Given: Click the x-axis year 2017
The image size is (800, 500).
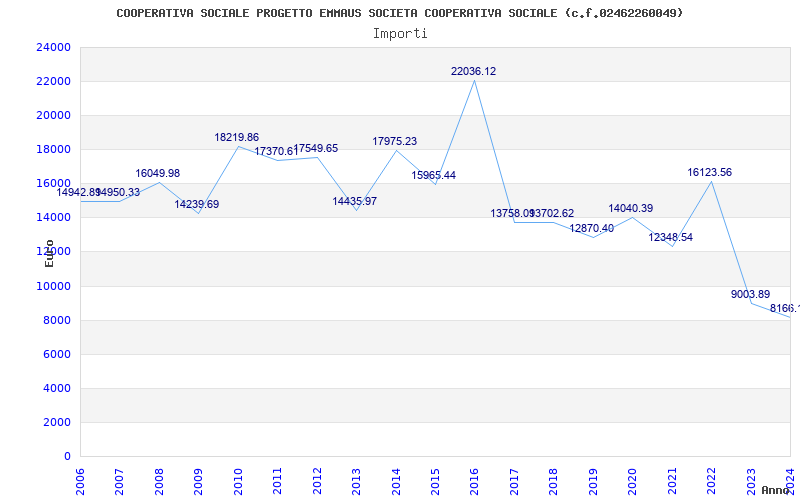Looking at the screenshot, I should point(514,481).
